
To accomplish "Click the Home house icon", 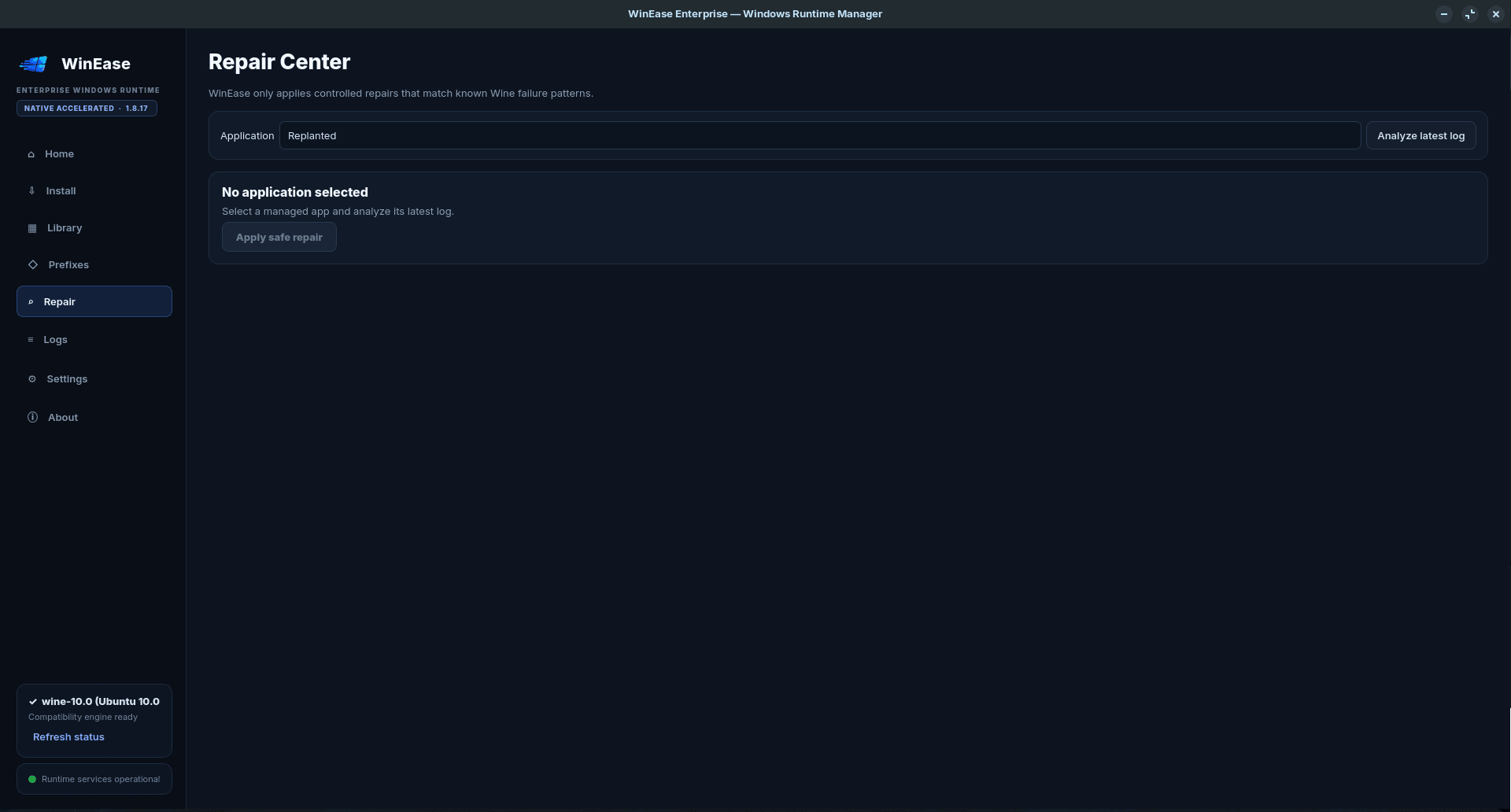I will coord(31,154).
